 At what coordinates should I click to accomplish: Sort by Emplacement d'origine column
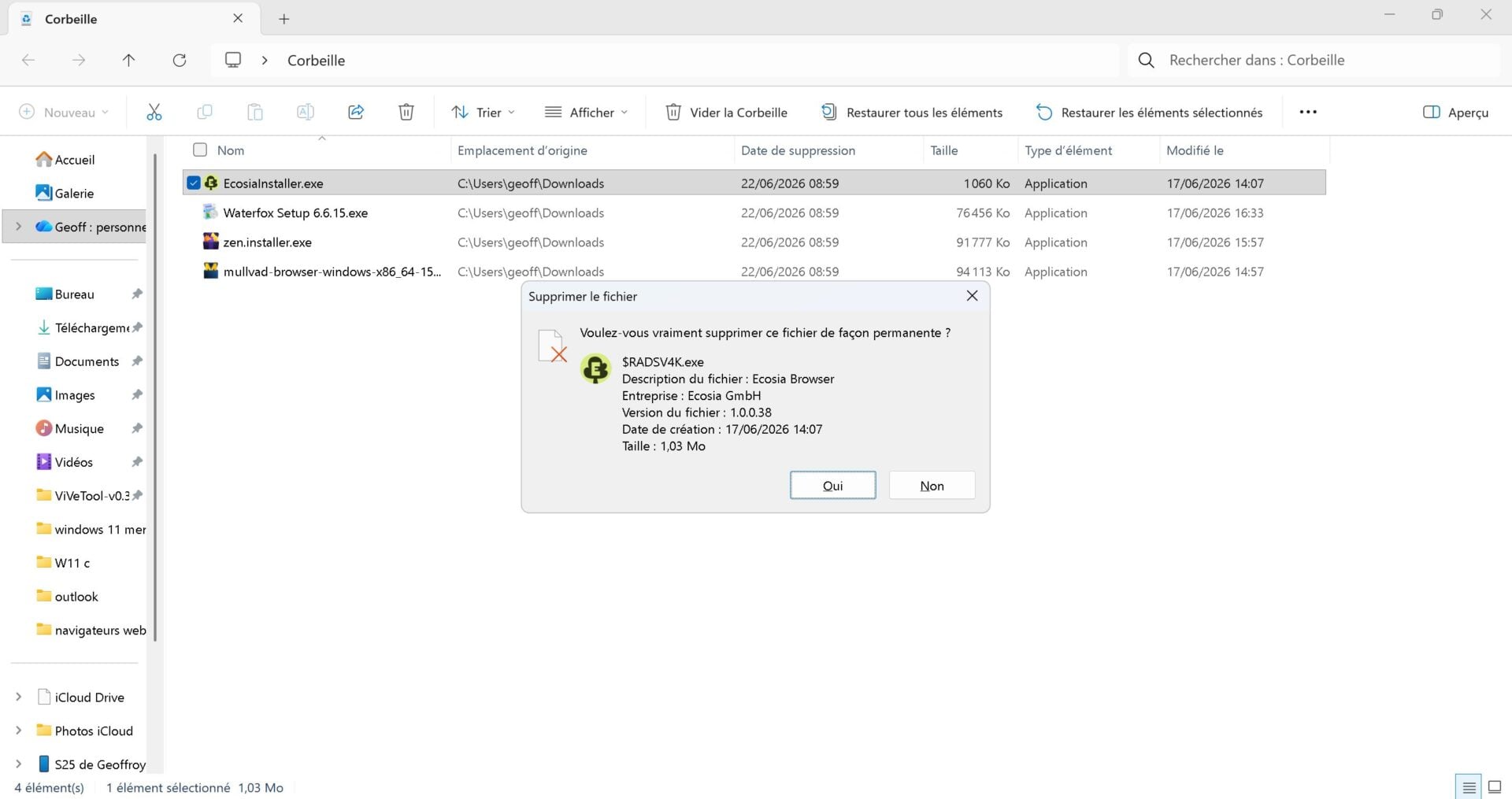(x=522, y=150)
